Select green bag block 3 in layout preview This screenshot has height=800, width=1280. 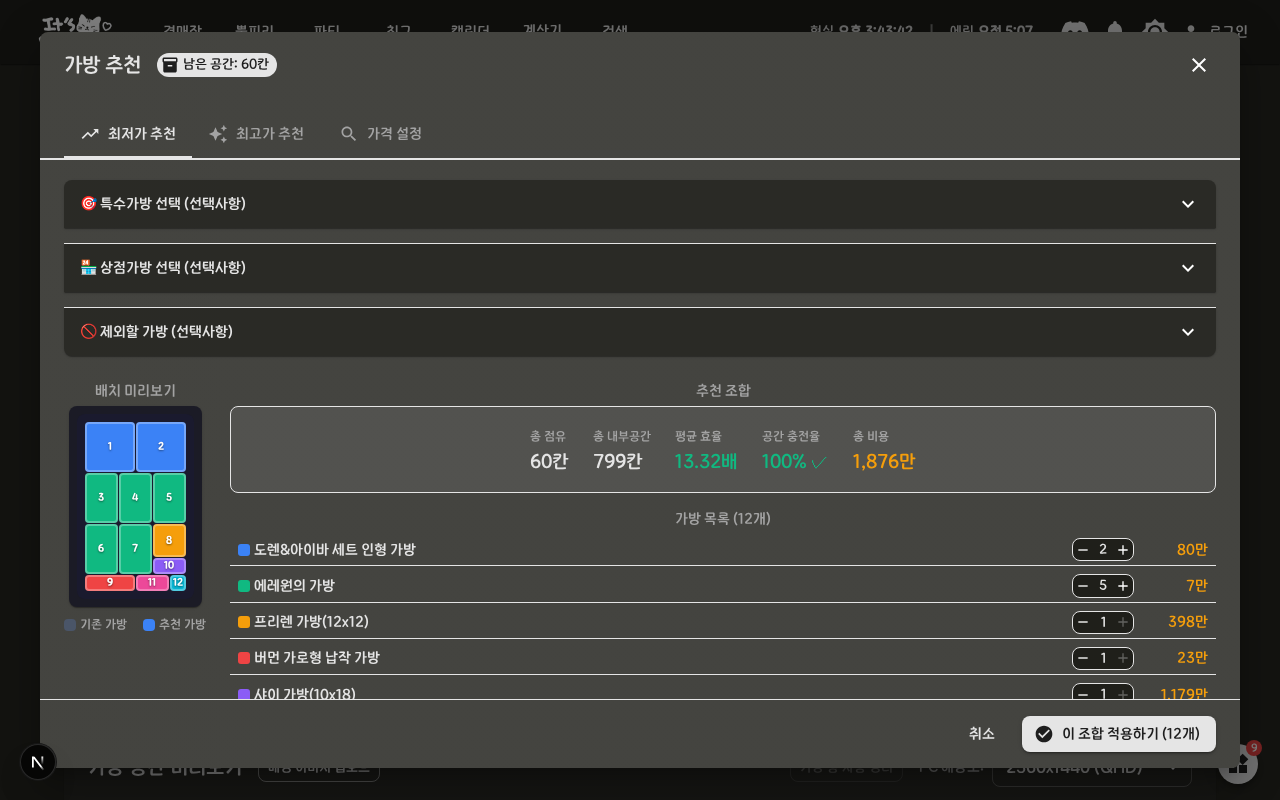coord(101,498)
